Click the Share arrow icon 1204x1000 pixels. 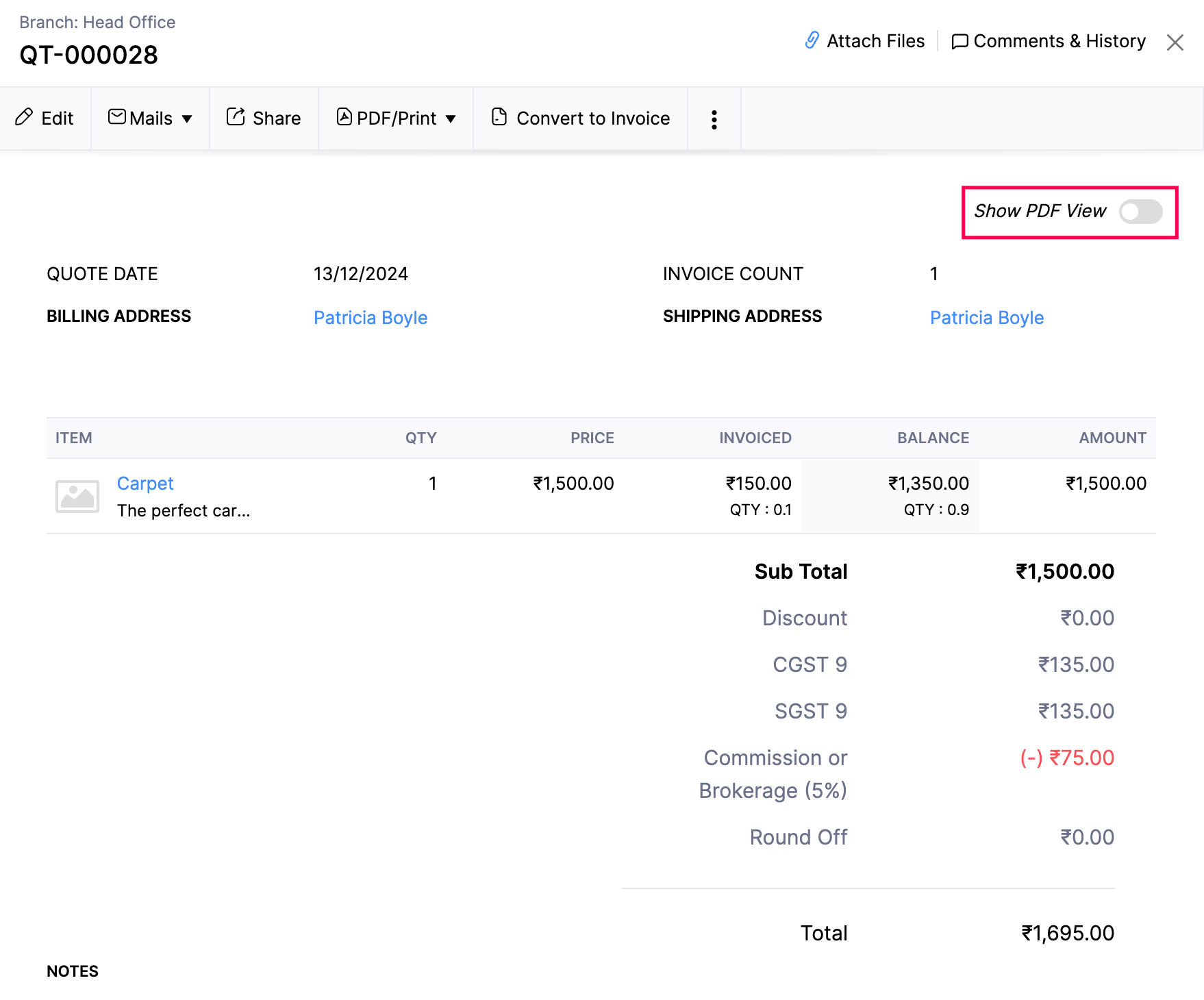236,117
